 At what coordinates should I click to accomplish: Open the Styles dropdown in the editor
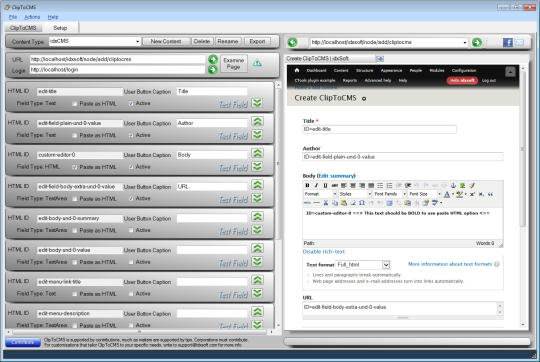[370, 194]
